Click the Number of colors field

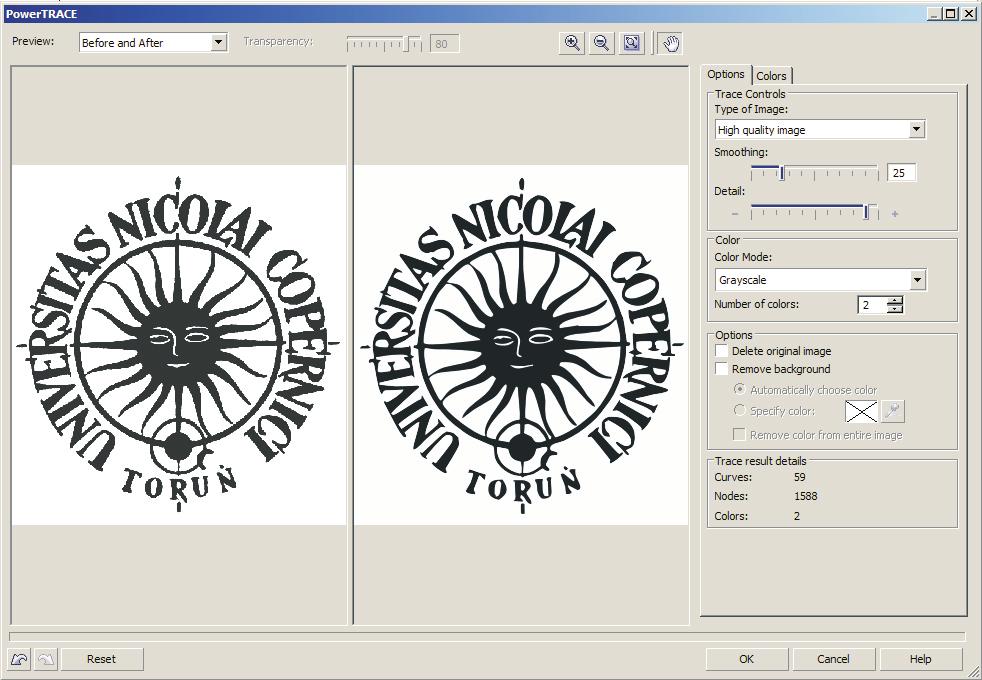point(872,305)
